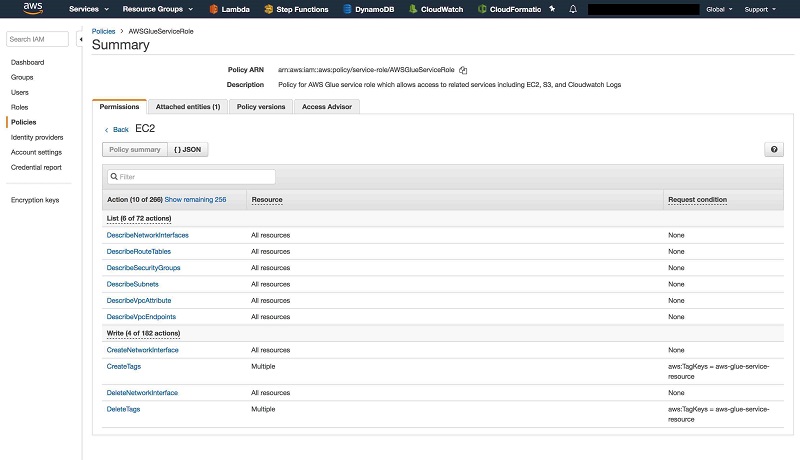Open the DeleteNetworkInterface action link

[142, 393]
